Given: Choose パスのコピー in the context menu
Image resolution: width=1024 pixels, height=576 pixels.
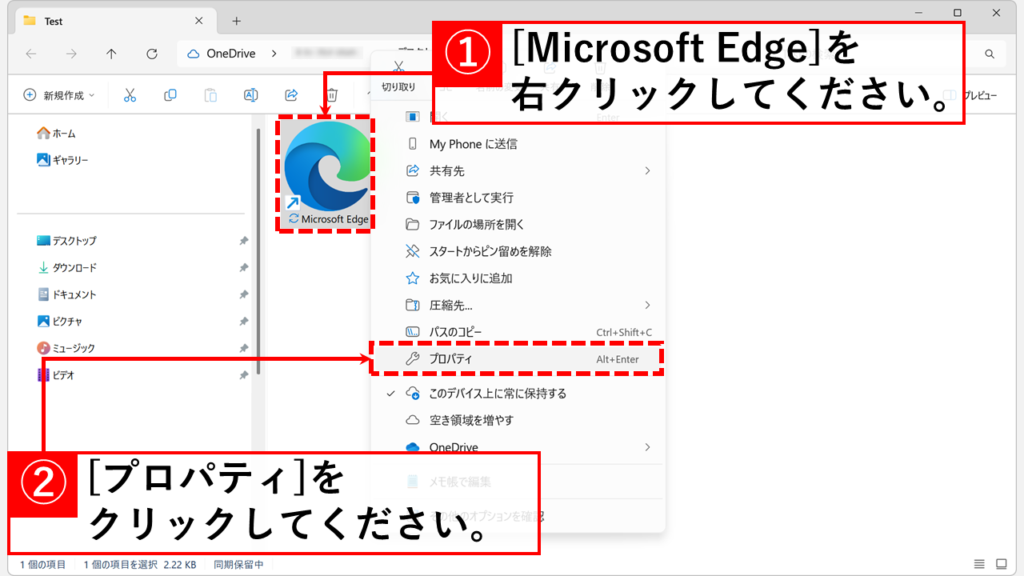Looking at the screenshot, I should click(519, 332).
